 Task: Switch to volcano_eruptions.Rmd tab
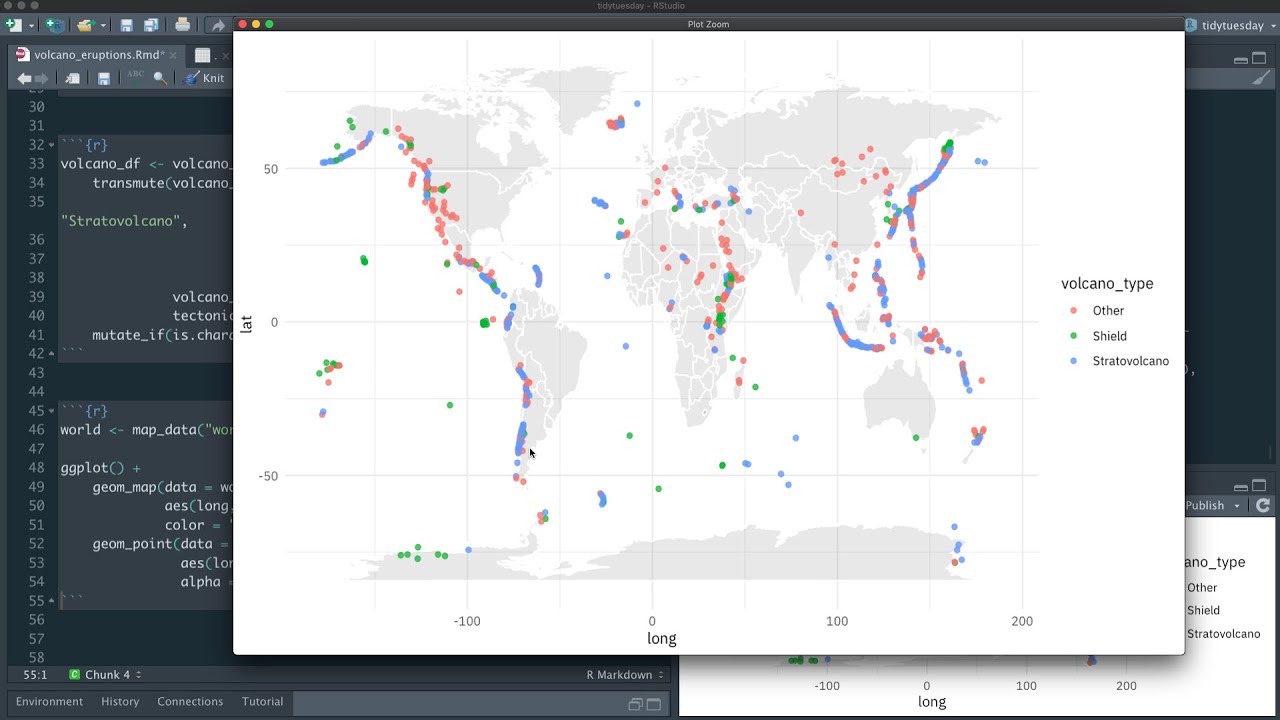tap(98, 55)
